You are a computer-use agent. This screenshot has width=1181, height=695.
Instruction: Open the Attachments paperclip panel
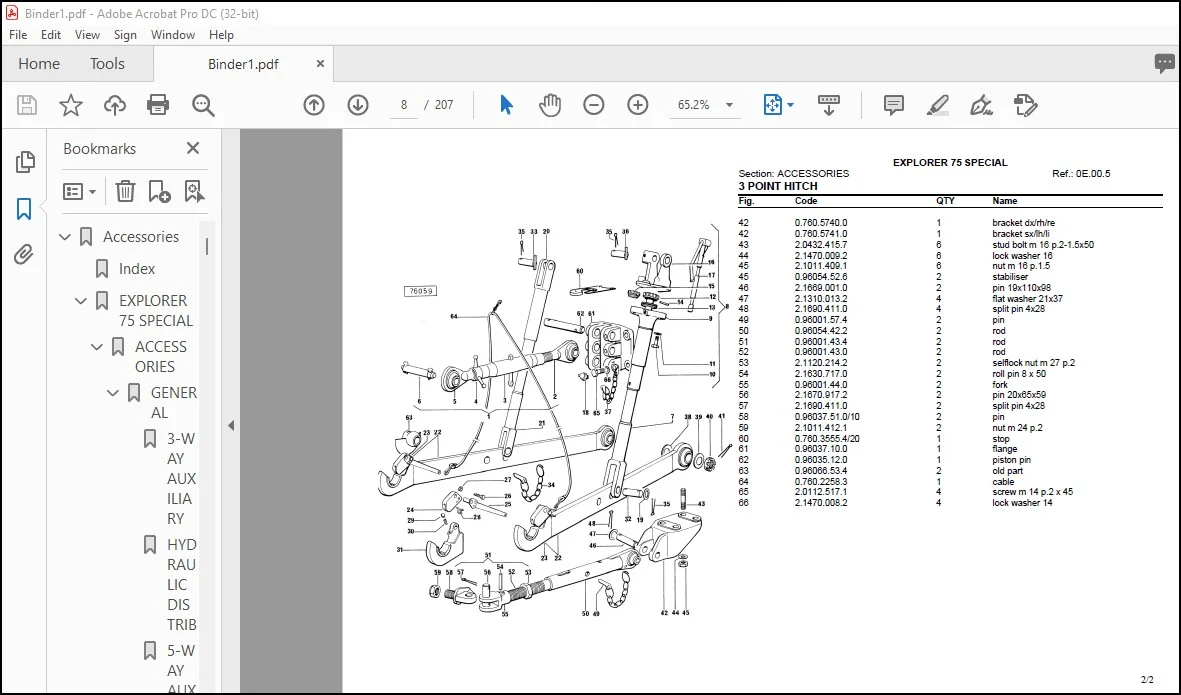[x=24, y=255]
